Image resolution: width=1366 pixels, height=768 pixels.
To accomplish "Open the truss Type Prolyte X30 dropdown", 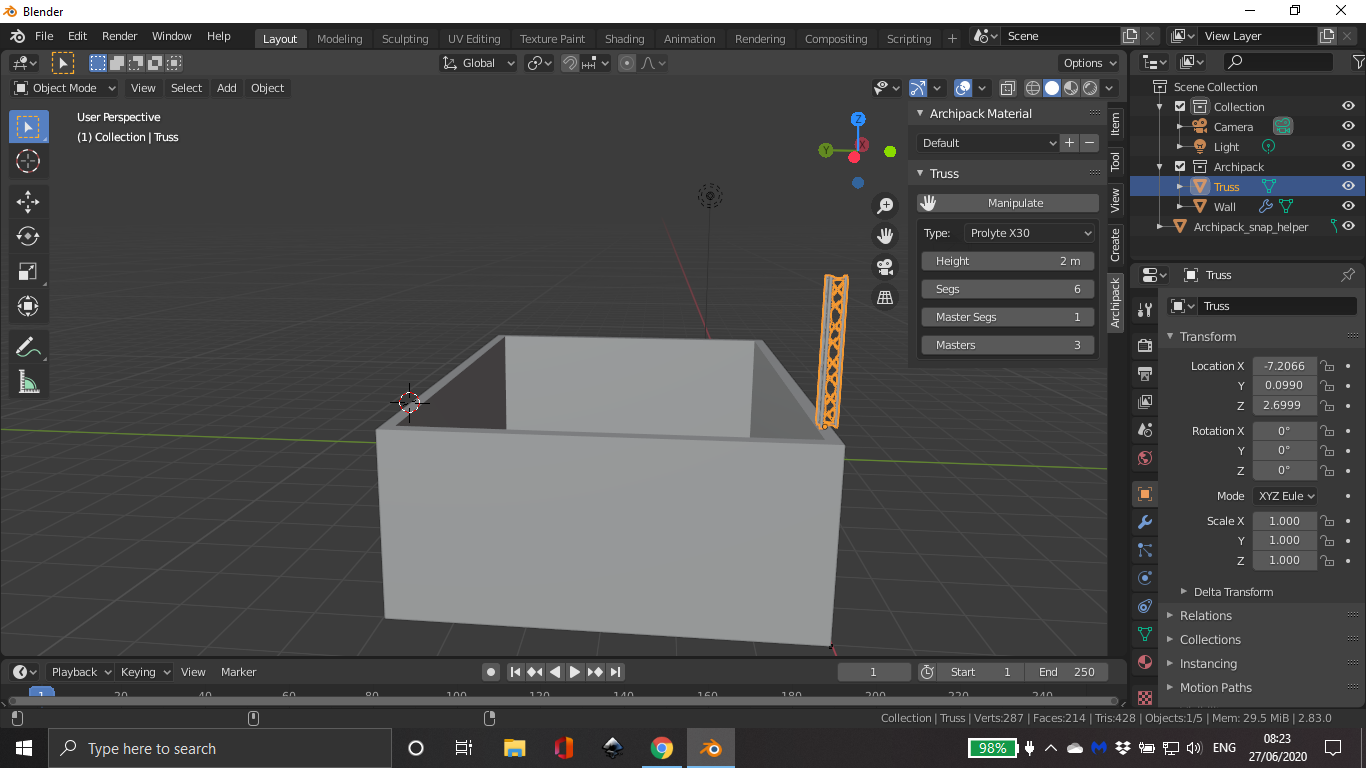I will pos(1030,233).
